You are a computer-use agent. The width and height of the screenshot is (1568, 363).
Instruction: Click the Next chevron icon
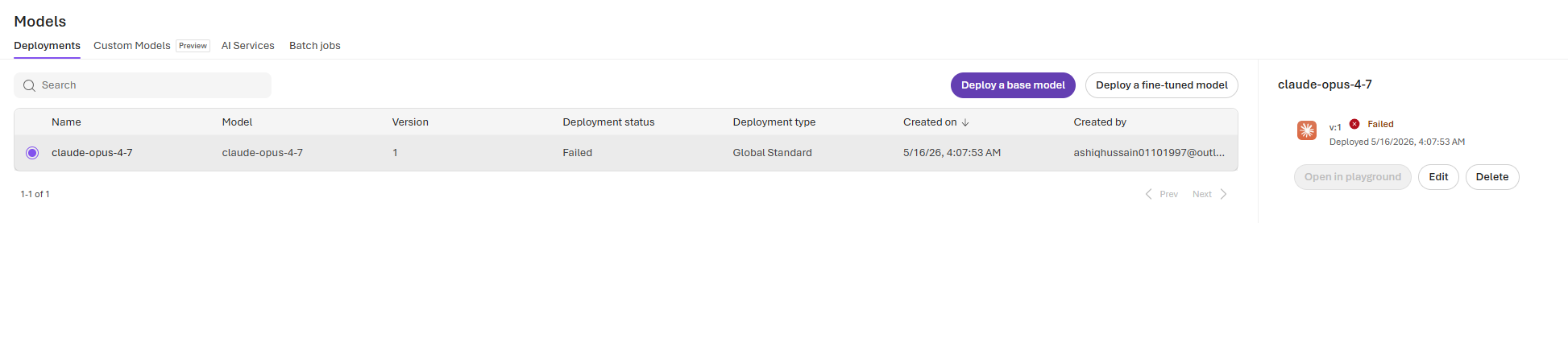(x=1223, y=194)
